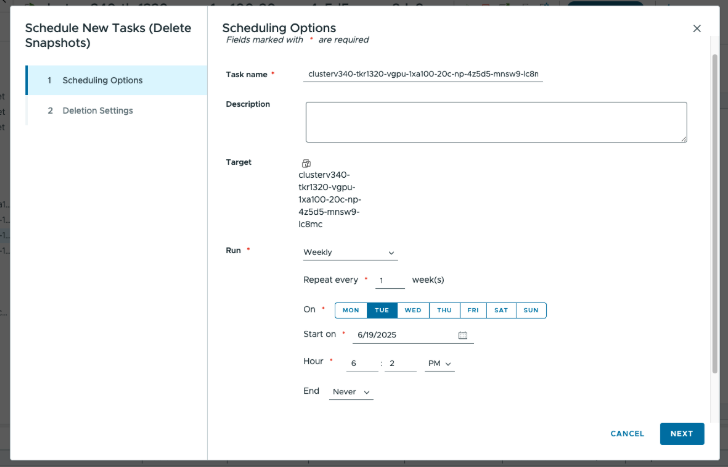Viewport: 728px width, 467px height.
Task: Expand the AM/PM selector
Action: pyautogui.click(x=439, y=364)
